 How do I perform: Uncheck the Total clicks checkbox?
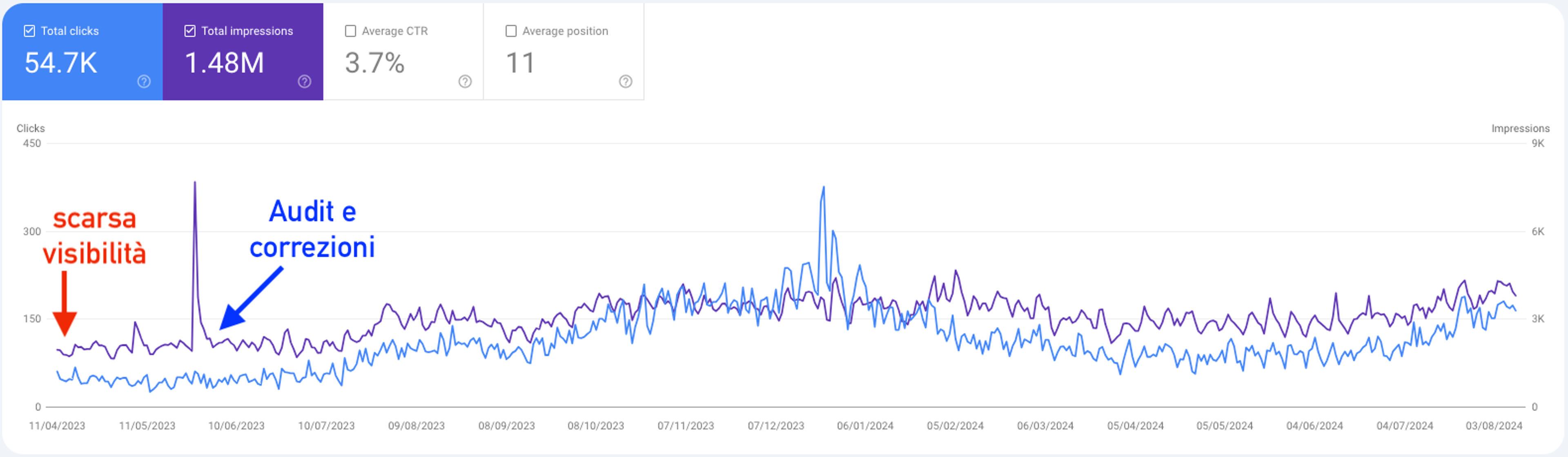[29, 31]
